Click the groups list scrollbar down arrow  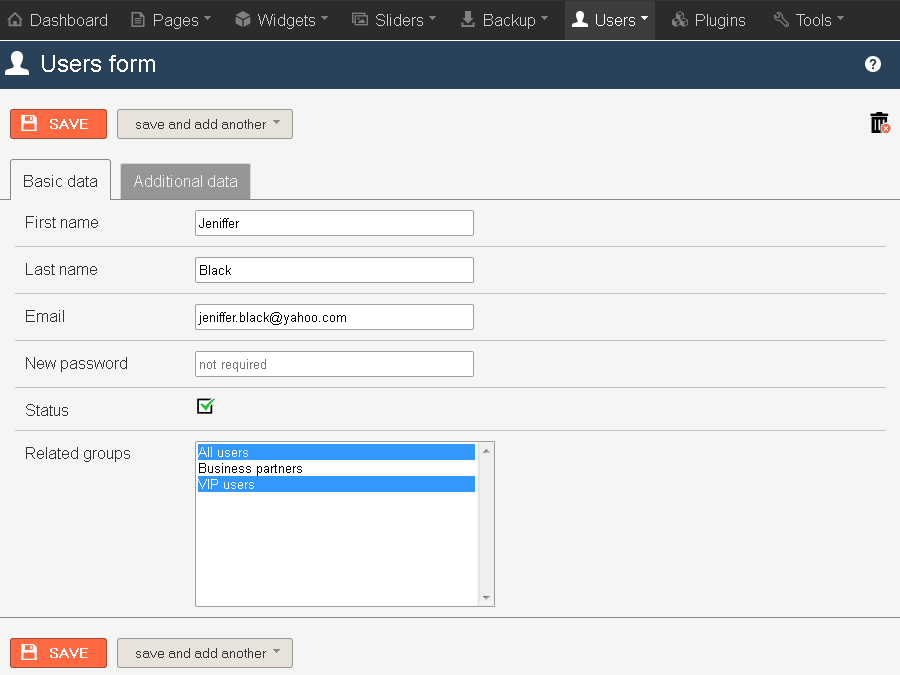486,598
